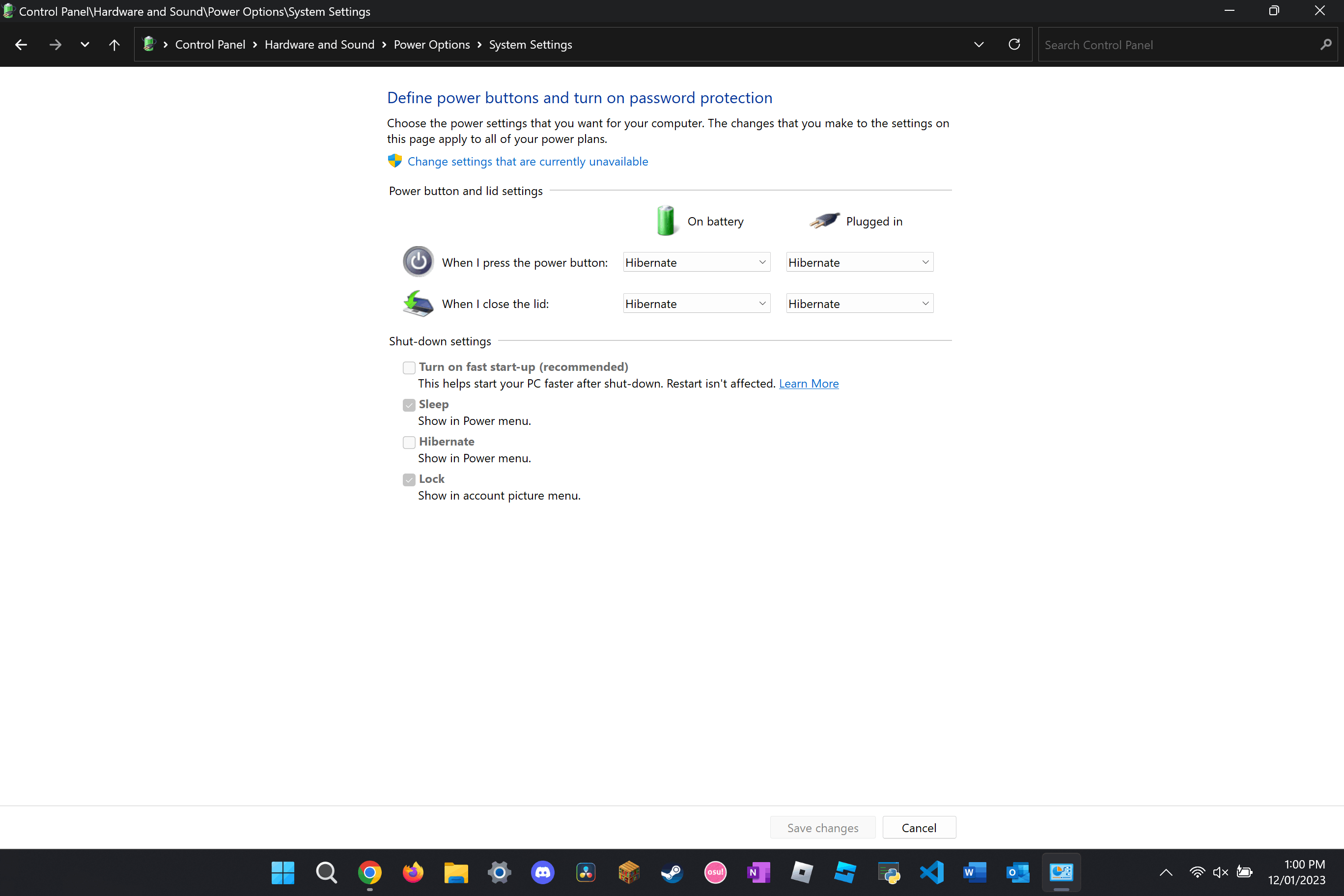The width and height of the screenshot is (1344, 896).
Task: Click the UAC shield icon
Action: pyautogui.click(x=394, y=161)
